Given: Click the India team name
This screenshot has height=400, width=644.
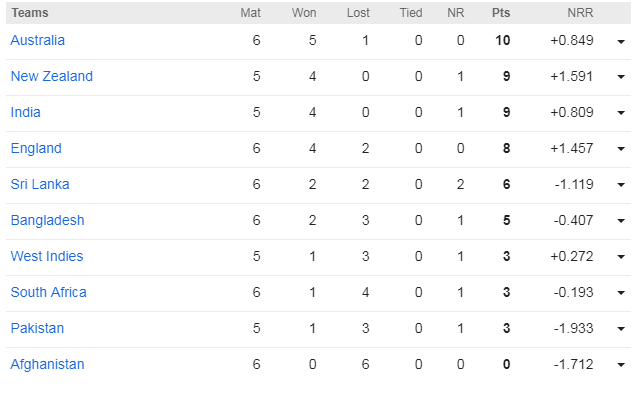Looking at the screenshot, I should pos(26,113).
